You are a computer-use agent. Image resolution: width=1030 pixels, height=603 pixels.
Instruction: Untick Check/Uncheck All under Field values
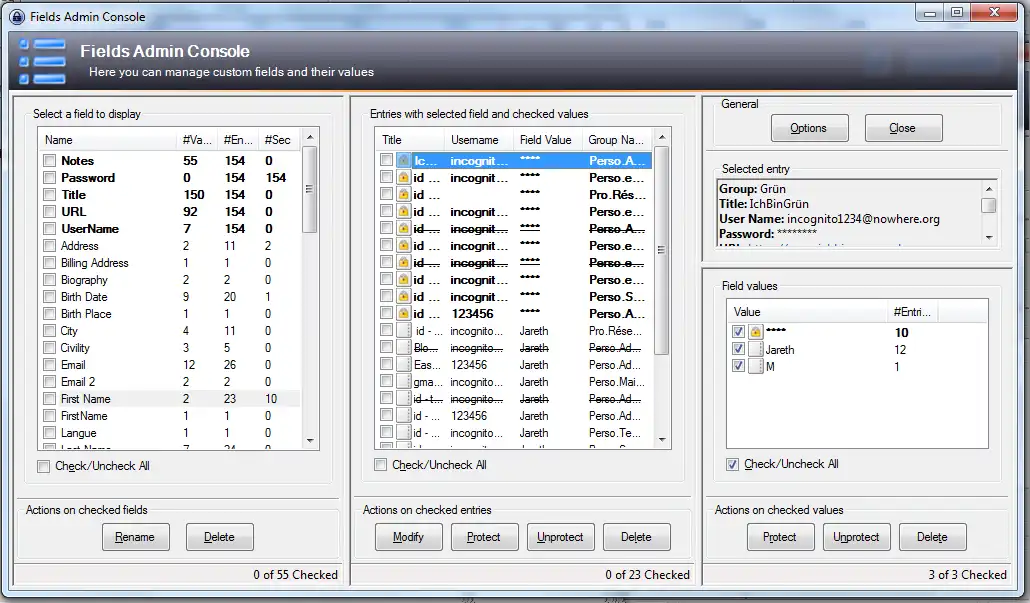point(732,464)
